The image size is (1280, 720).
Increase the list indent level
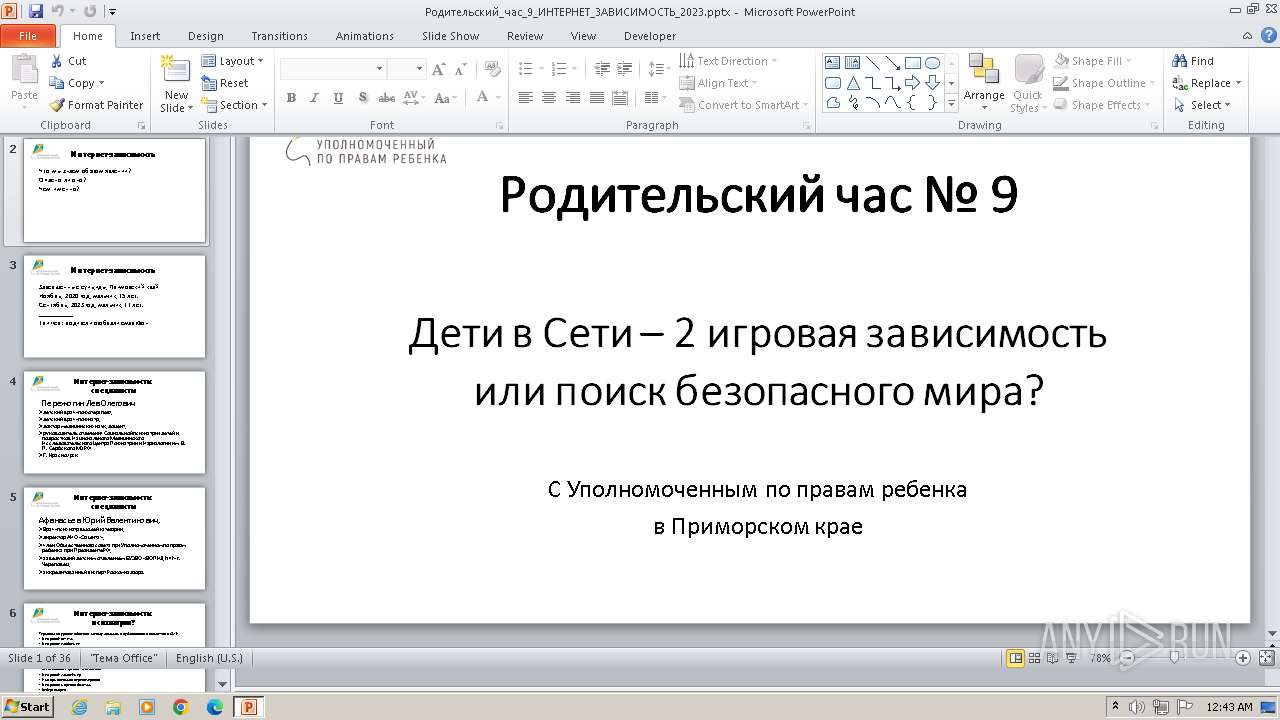click(626, 69)
